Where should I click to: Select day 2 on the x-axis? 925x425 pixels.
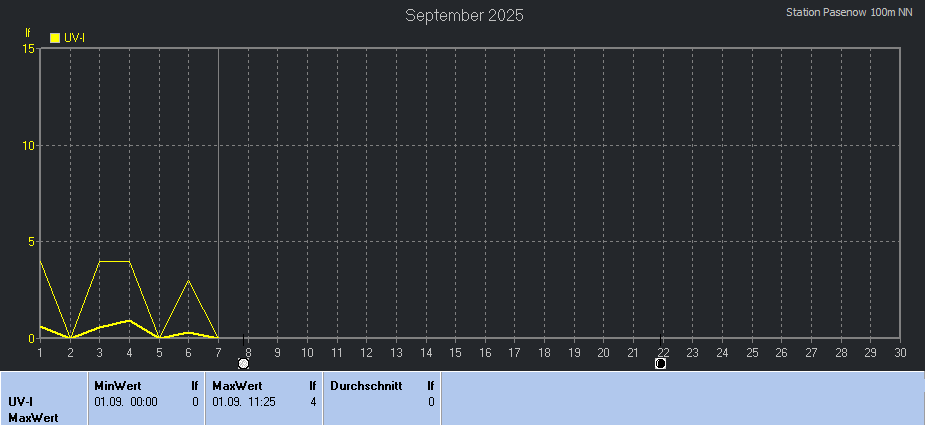(70, 352)
